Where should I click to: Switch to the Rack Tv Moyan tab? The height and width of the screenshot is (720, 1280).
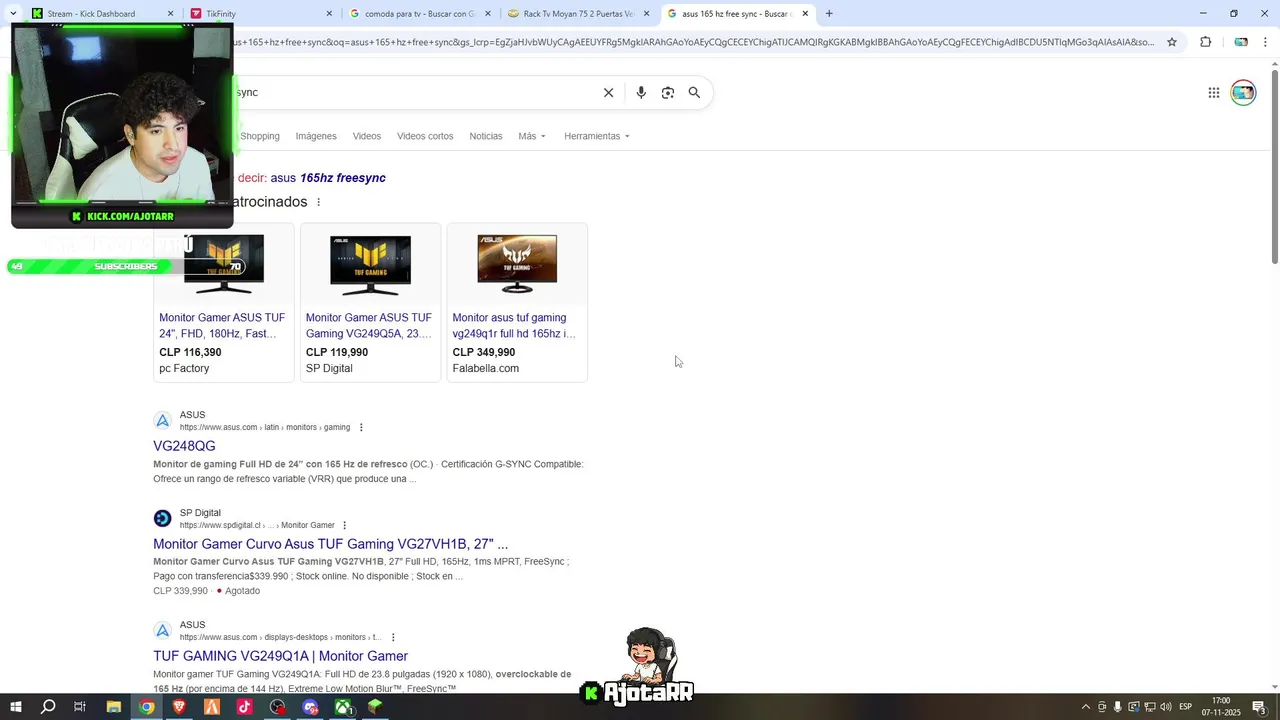click(578, 14)
